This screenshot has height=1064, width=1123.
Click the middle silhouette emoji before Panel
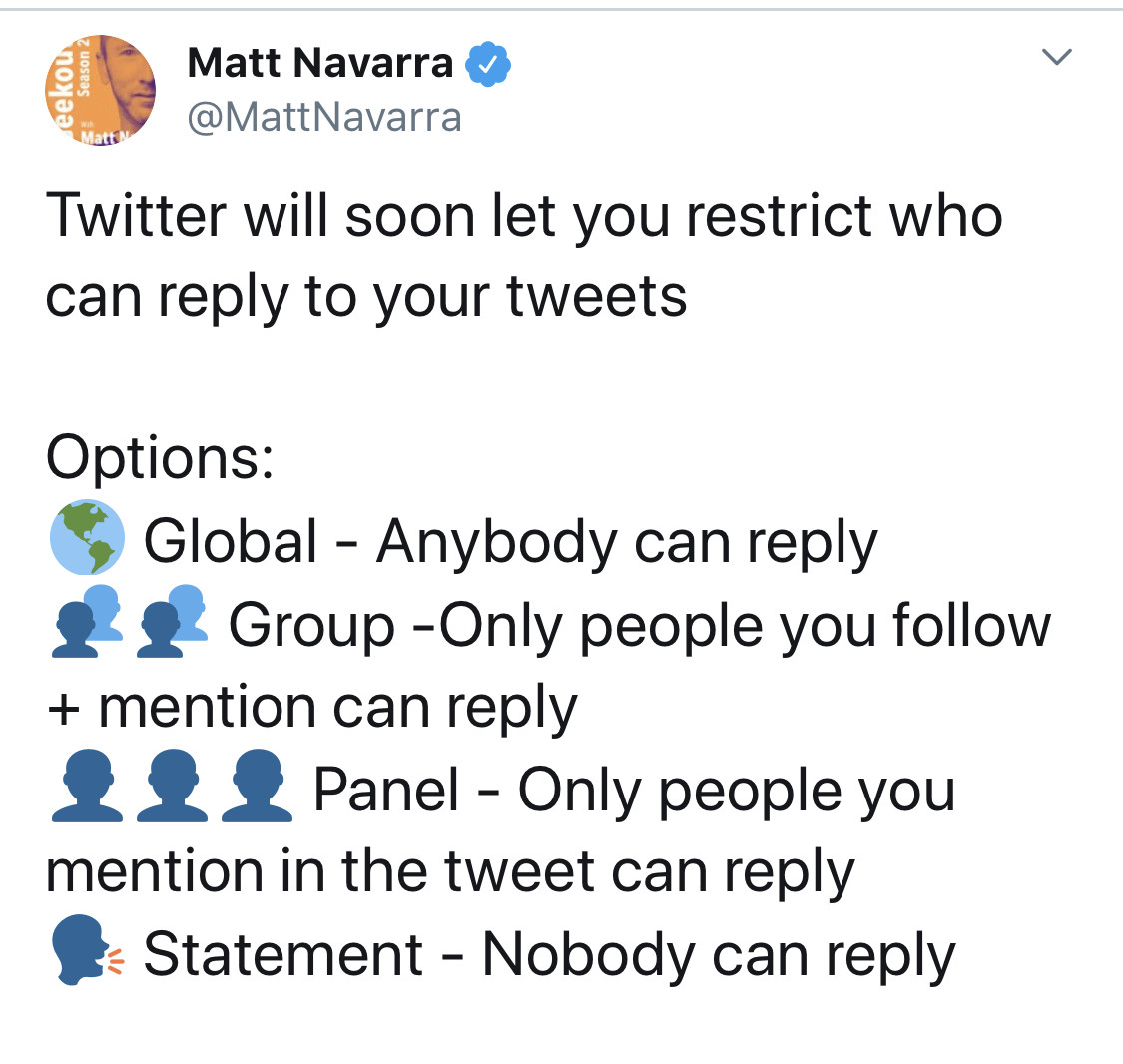(x=172, y=789)
